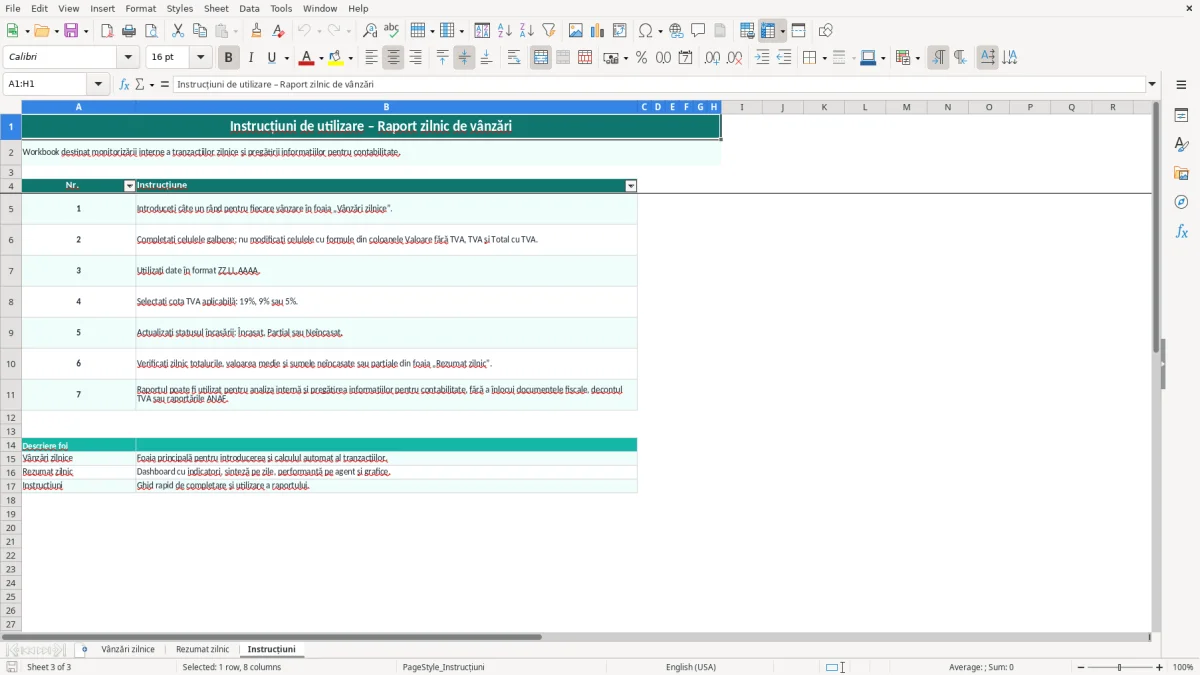This screenshot has width=1200, height=675.
Task: Save the document with the floppy icon
Action: click(71, 31)
